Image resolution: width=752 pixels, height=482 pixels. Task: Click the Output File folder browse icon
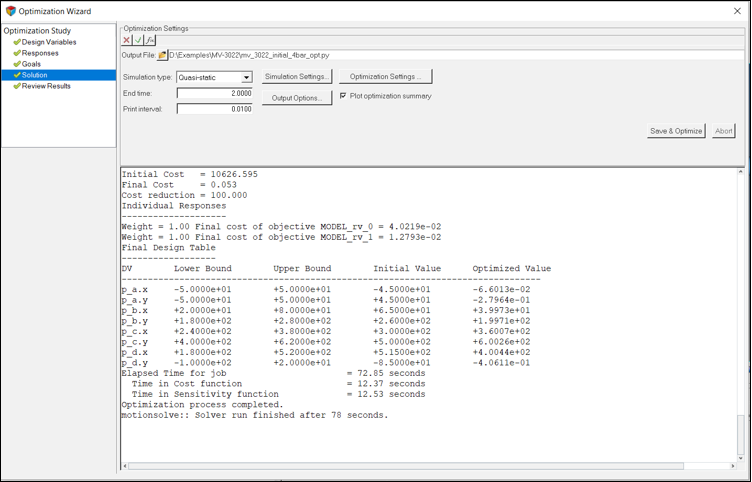point(163,56)
